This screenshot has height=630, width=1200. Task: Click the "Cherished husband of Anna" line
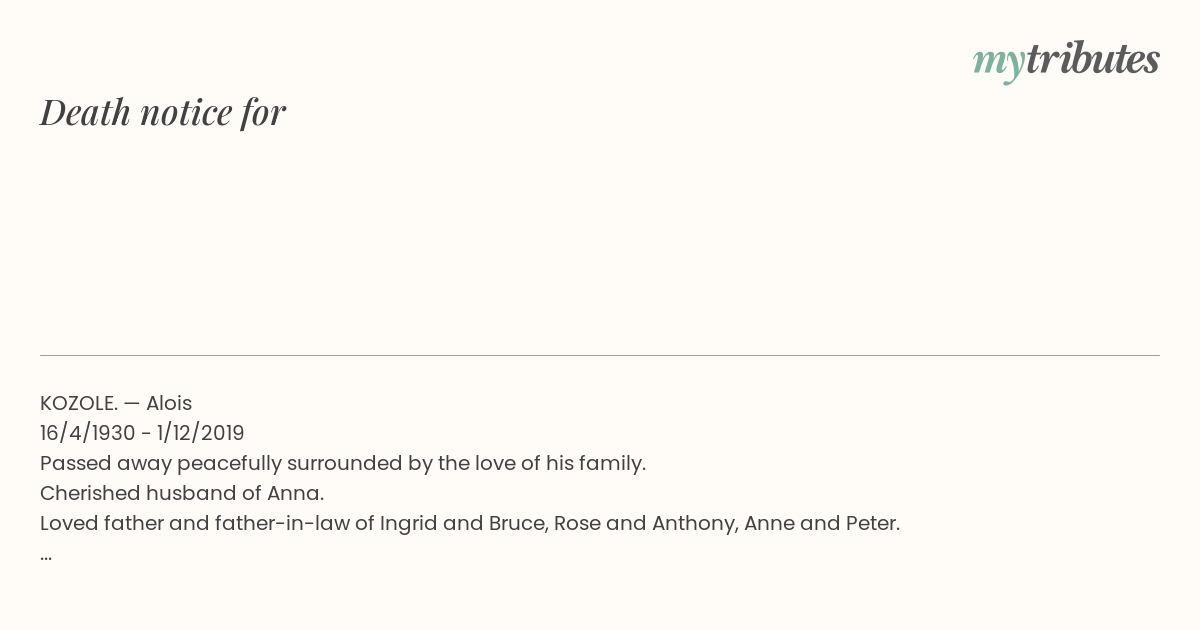182,493
